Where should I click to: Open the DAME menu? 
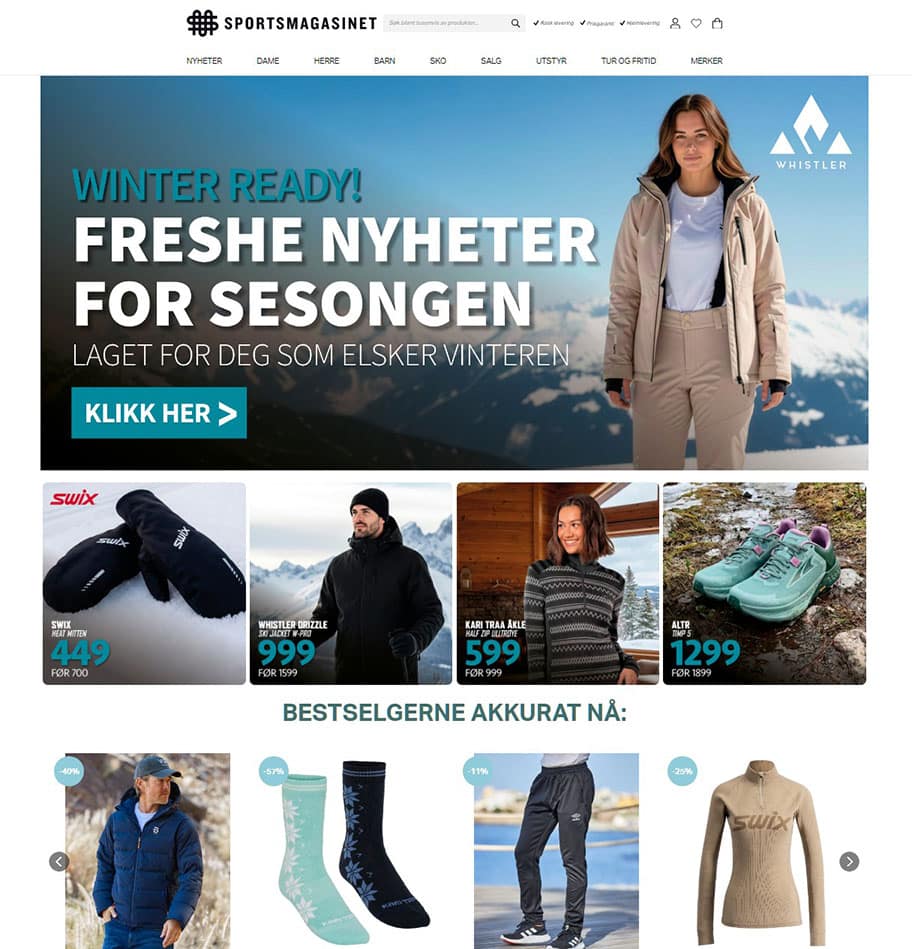pos(267,61)
